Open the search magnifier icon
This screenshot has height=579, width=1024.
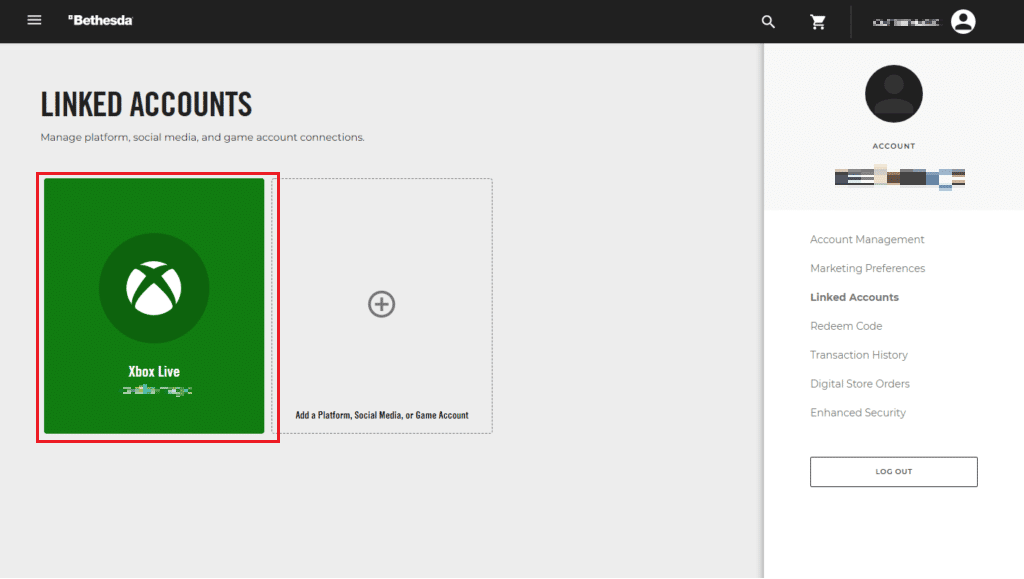pos(768,22)
